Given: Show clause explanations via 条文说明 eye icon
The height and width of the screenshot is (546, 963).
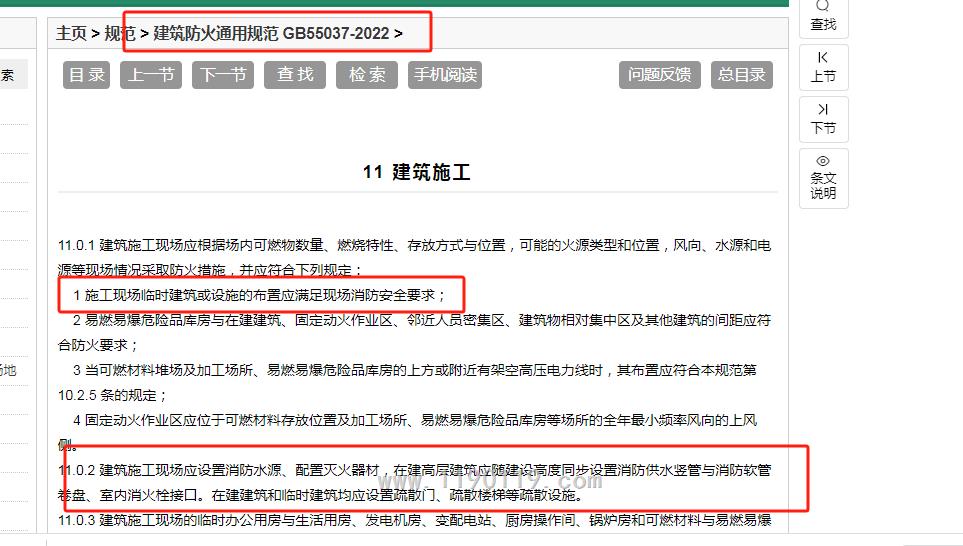Looking at the screenshot, I should (823, 161).
